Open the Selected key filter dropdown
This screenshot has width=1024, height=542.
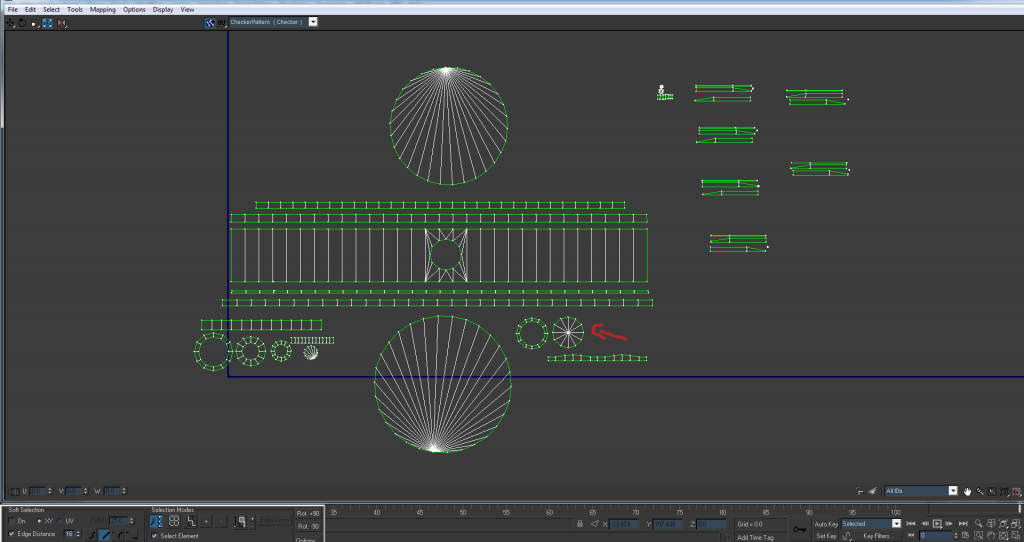pos(897,523)
